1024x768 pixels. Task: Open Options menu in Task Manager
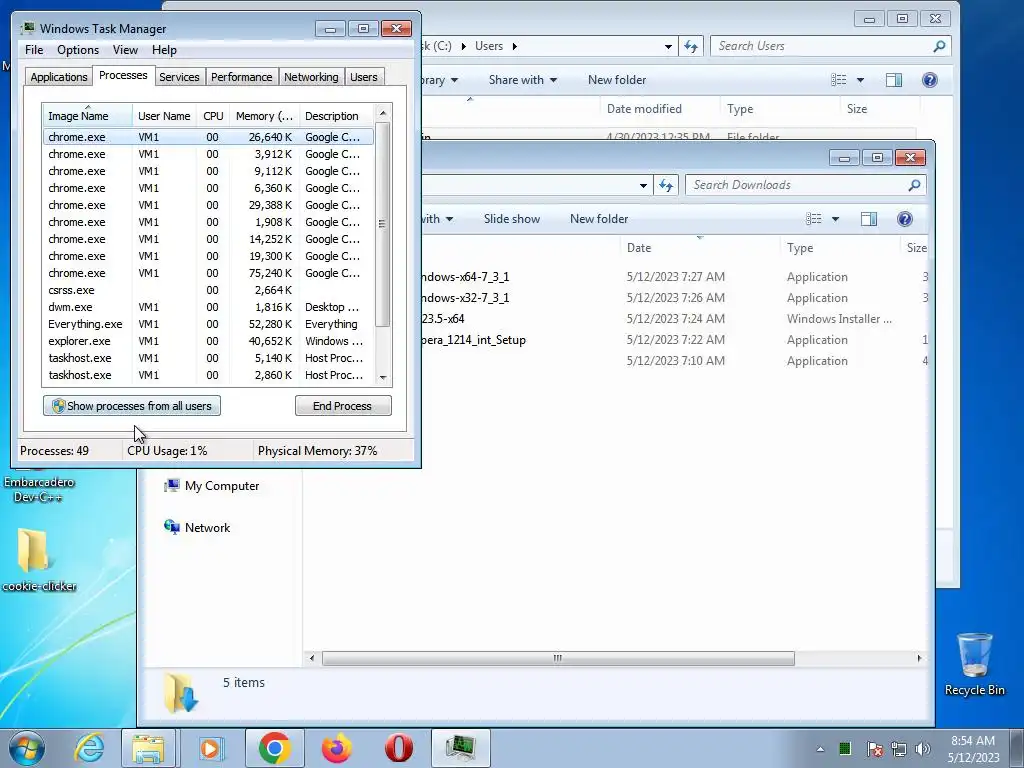tap(78, 50)
